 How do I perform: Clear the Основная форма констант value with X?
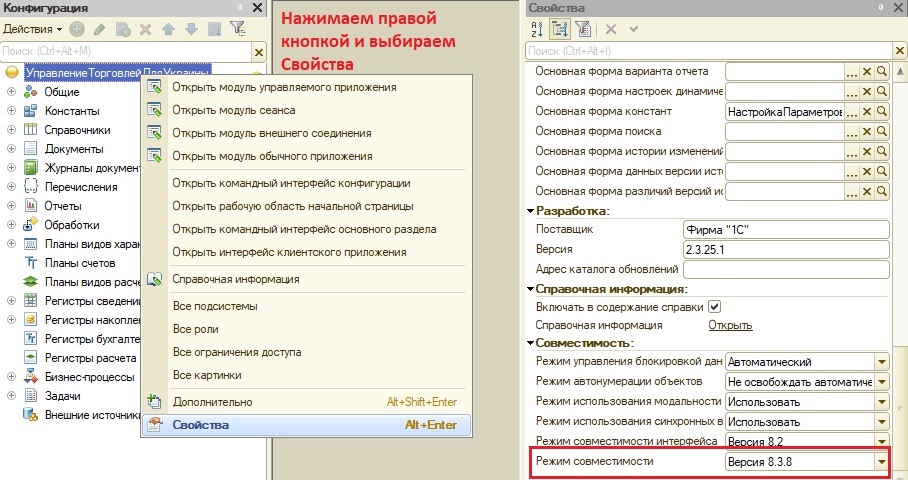click(867, 111)
